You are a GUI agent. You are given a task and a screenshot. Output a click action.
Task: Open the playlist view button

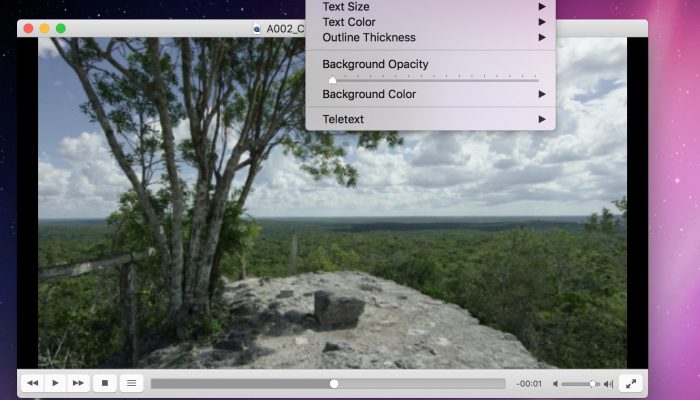(131, 383)
